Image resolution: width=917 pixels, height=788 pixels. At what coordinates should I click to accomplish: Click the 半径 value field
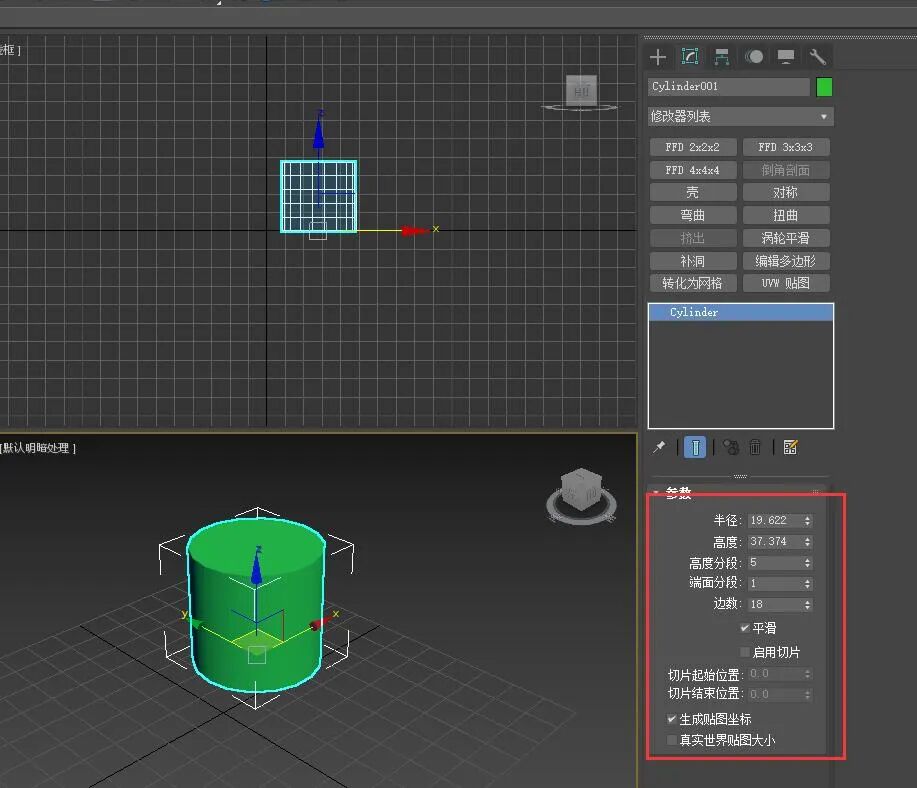click(x=775, y=520)
